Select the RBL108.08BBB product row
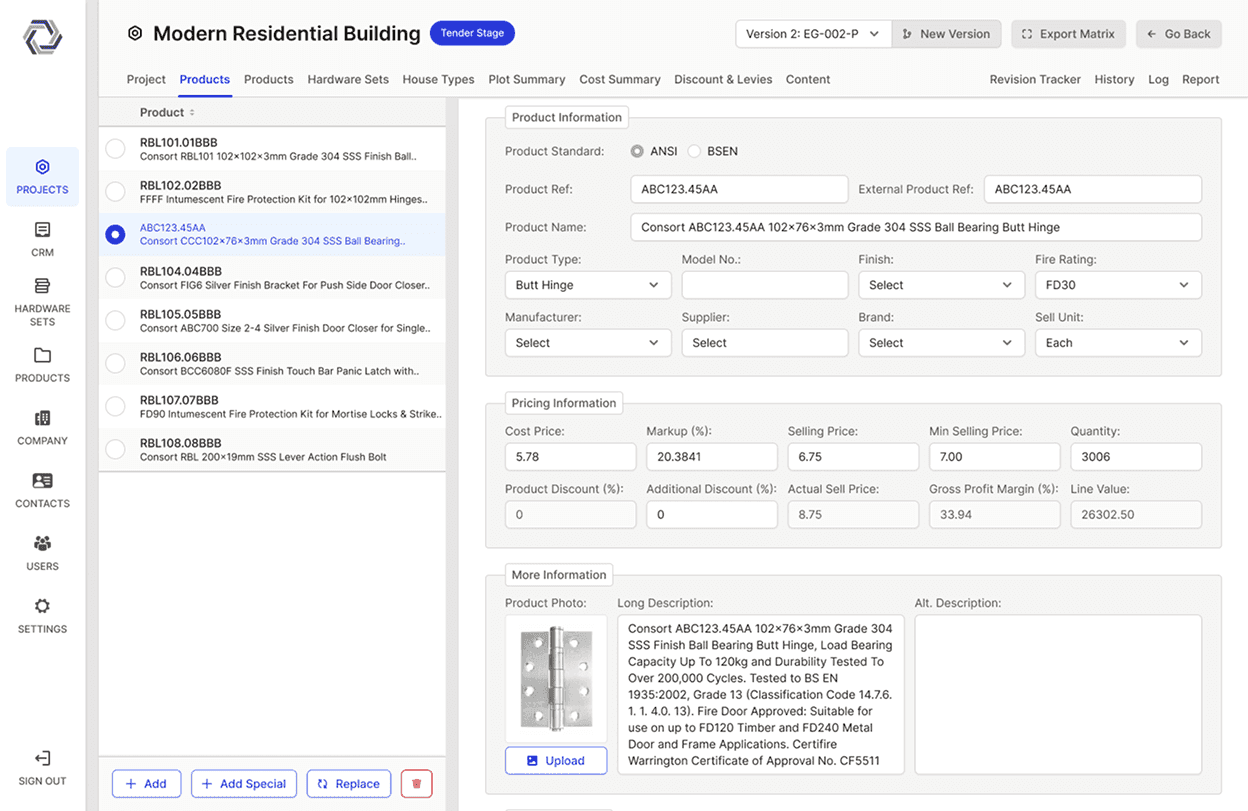This screenshot has height=811, width=1248. click(272, 449)
